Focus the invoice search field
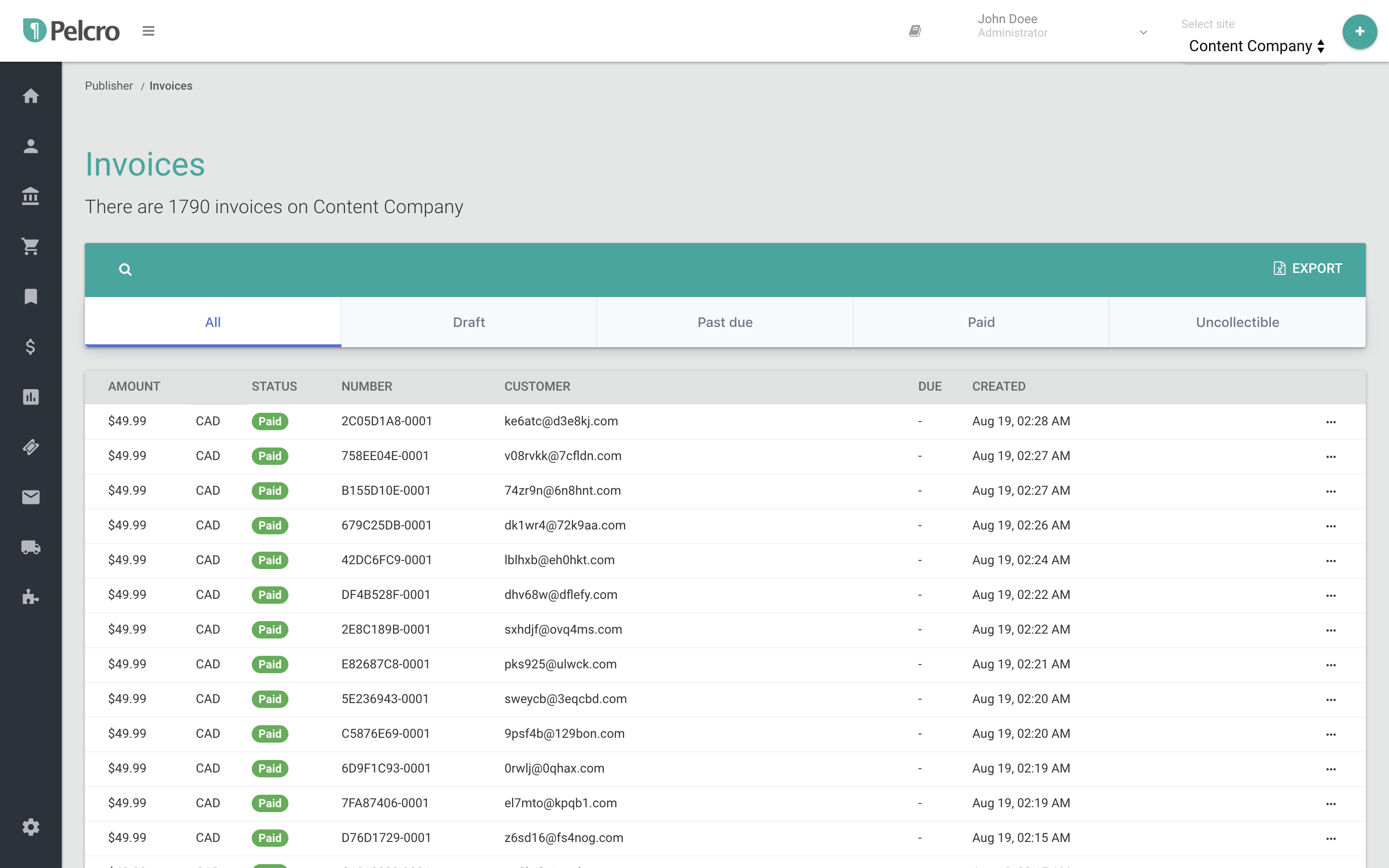 pos(689,270)
